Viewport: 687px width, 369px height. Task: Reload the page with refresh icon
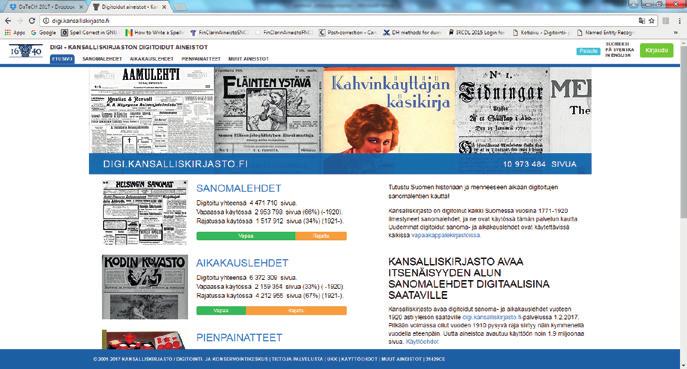[32, 21]
